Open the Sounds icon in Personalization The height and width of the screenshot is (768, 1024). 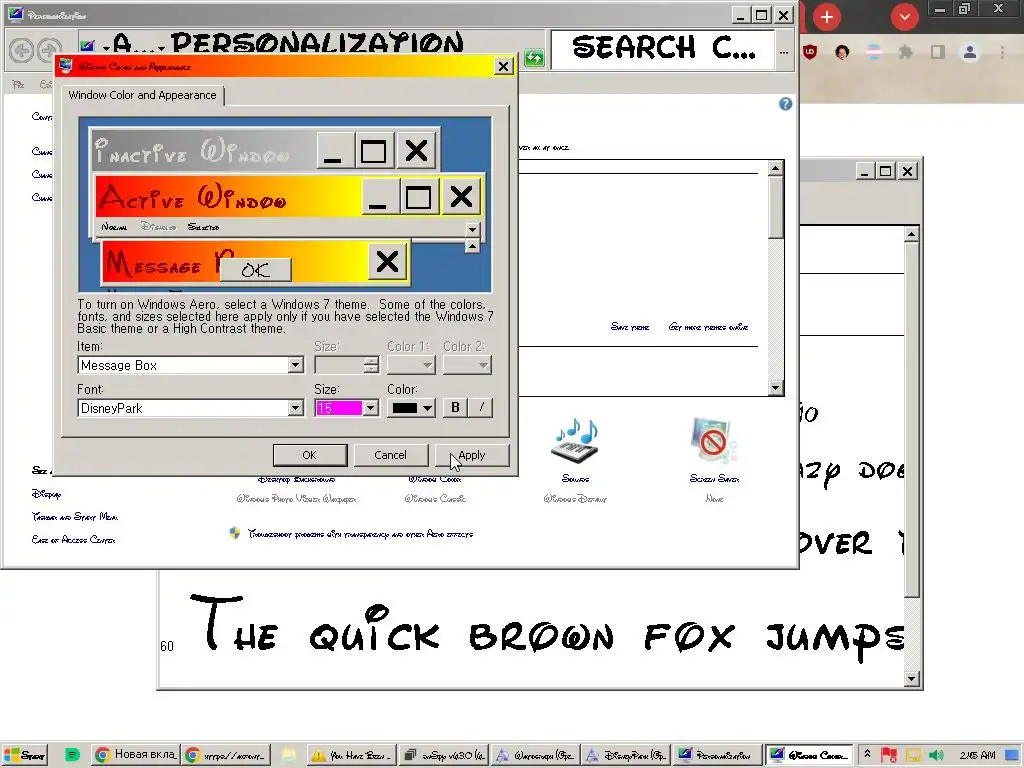575,441
